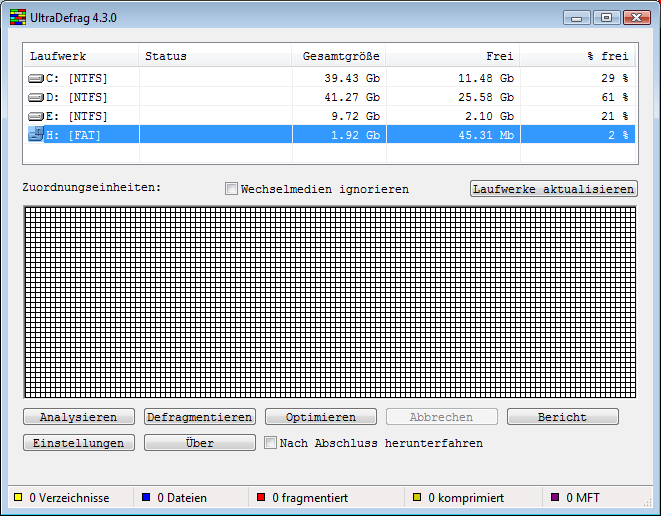661x516 pixels.
Task: Select the E: drive icon
Action: click(36, 116)
